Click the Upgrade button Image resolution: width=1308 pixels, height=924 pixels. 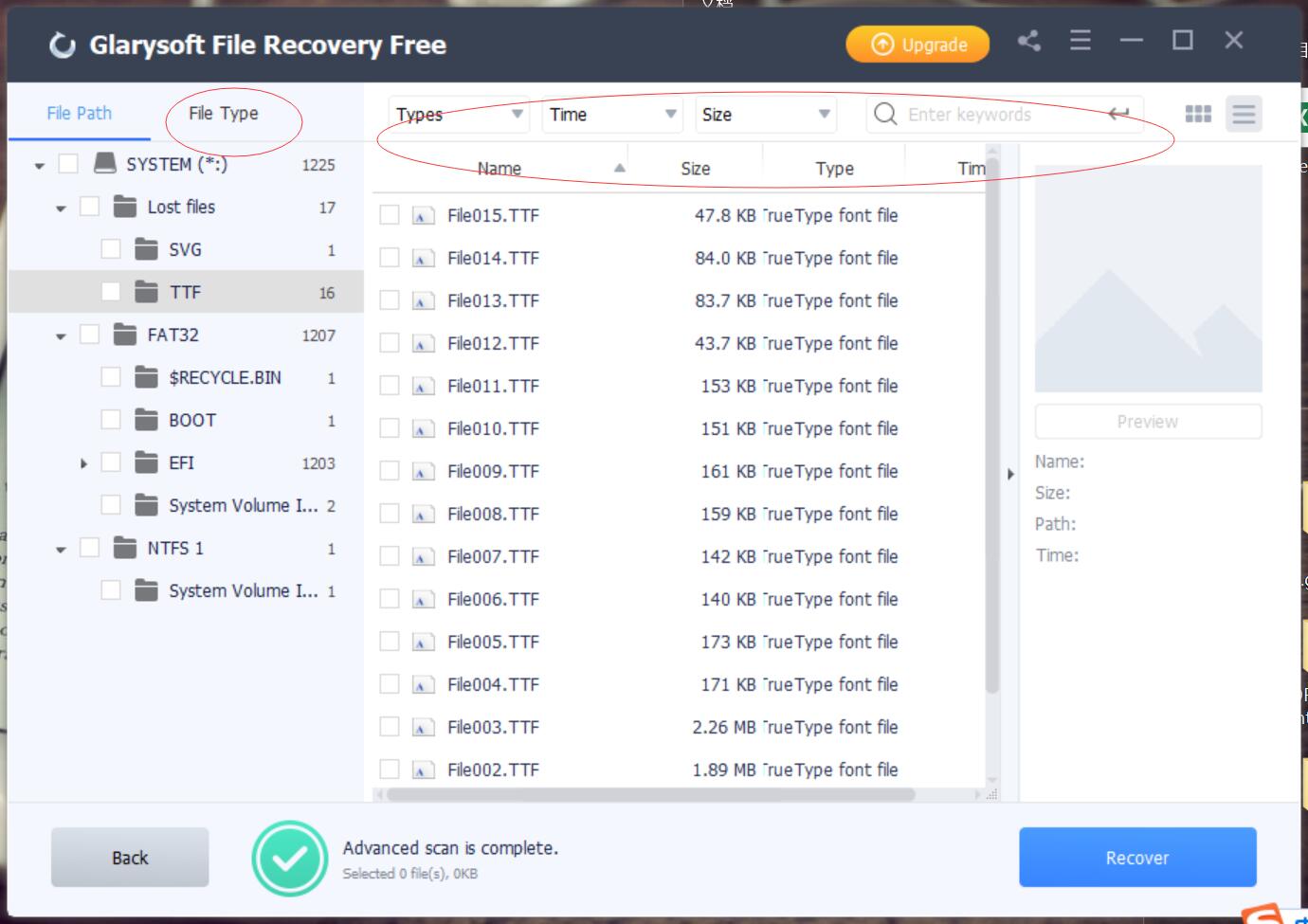(917, 45)
